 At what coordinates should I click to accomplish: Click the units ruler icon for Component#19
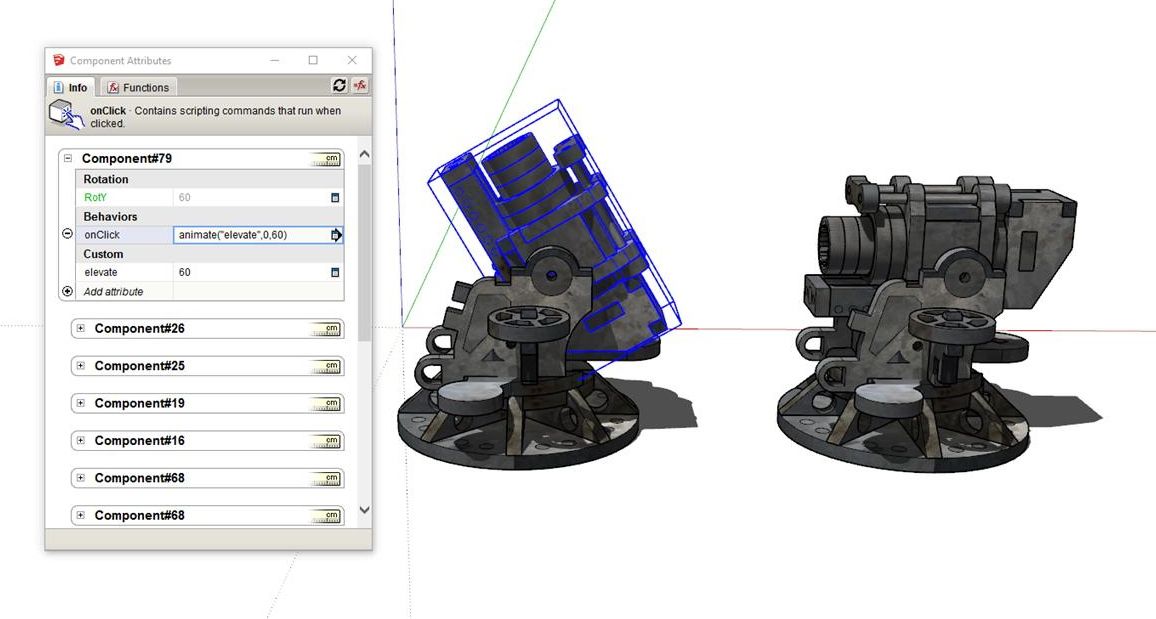pyautogui.click(x=325, y=405)
